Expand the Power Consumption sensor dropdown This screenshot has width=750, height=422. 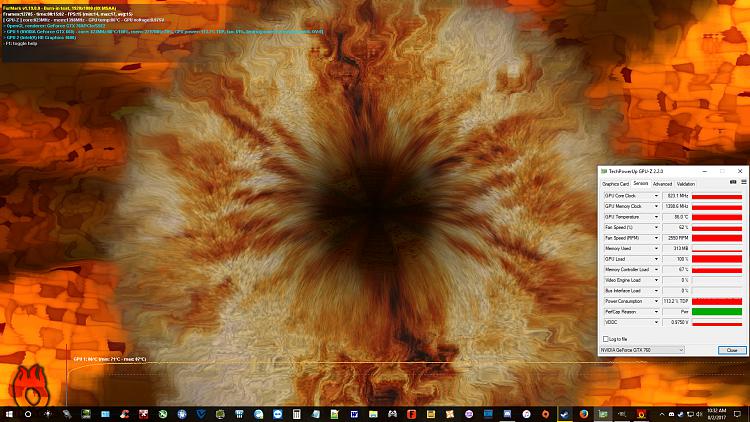click(x=656, y=301)
